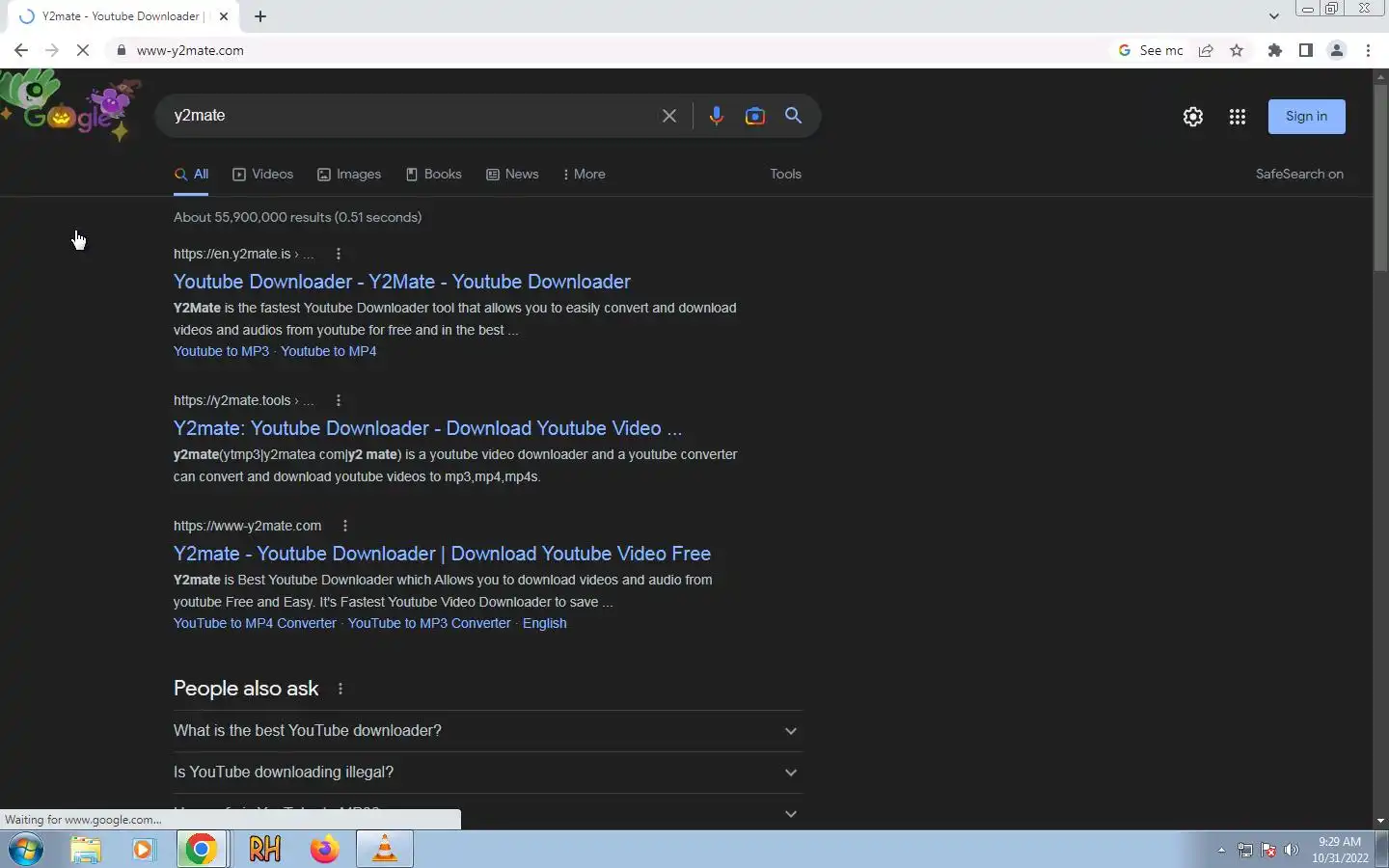Screen dimensions: 1389x868
Task: Click the Sign in button
Action: 1307,117
